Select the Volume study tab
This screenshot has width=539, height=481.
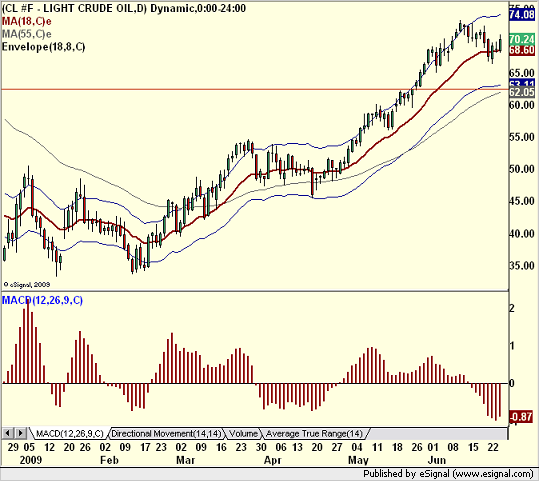(243, 434)
